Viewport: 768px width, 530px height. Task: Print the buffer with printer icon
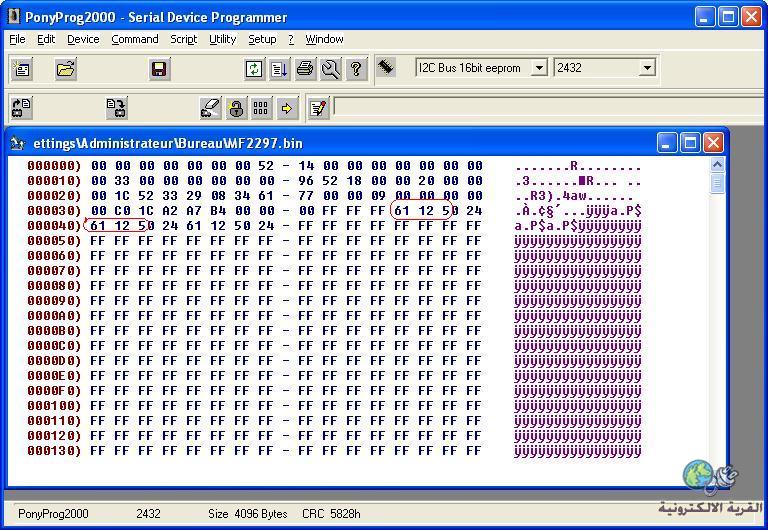point(305,69)
